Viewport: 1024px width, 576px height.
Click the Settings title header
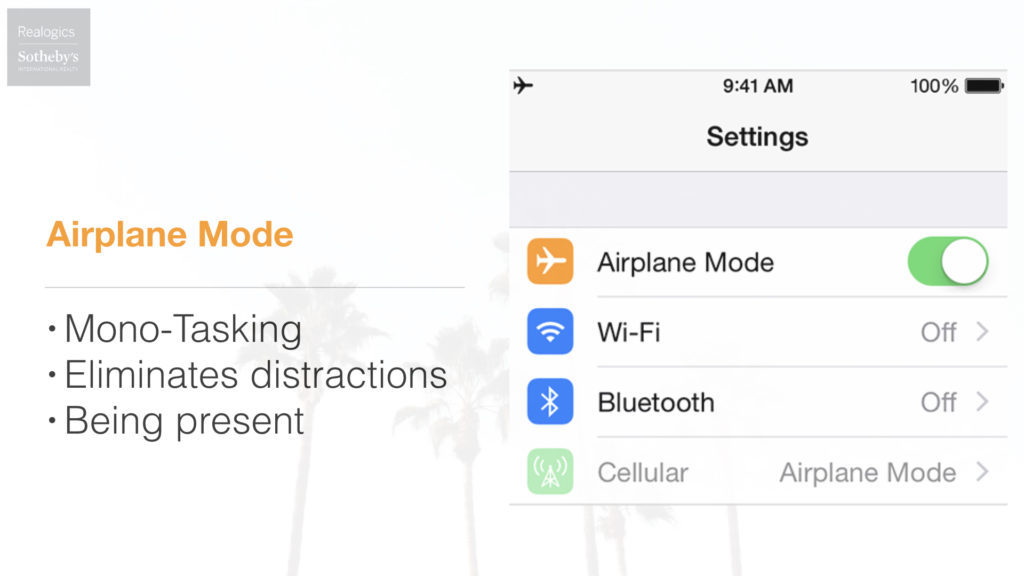click(x=758, y=136)
